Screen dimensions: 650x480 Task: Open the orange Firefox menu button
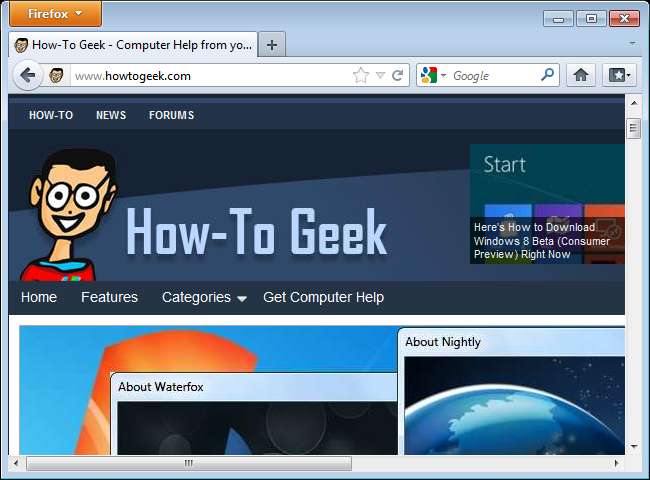click(x=55, y=14)
